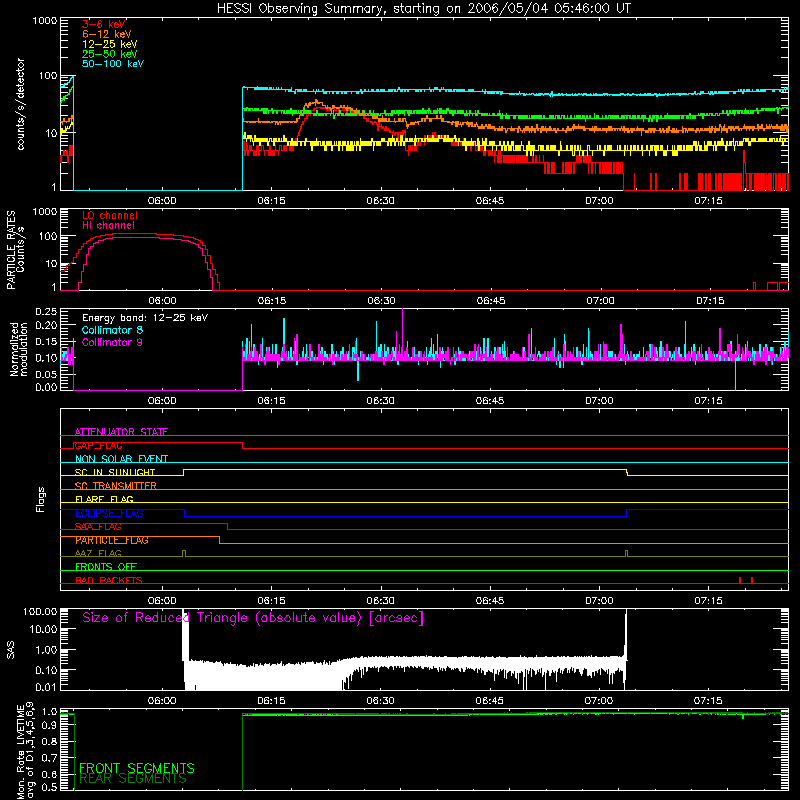The height and width of the screenshot is (800, 800).
Task: Click the SC_IN_SUNLIGHT flag label
Action: (x=115, y=472)
